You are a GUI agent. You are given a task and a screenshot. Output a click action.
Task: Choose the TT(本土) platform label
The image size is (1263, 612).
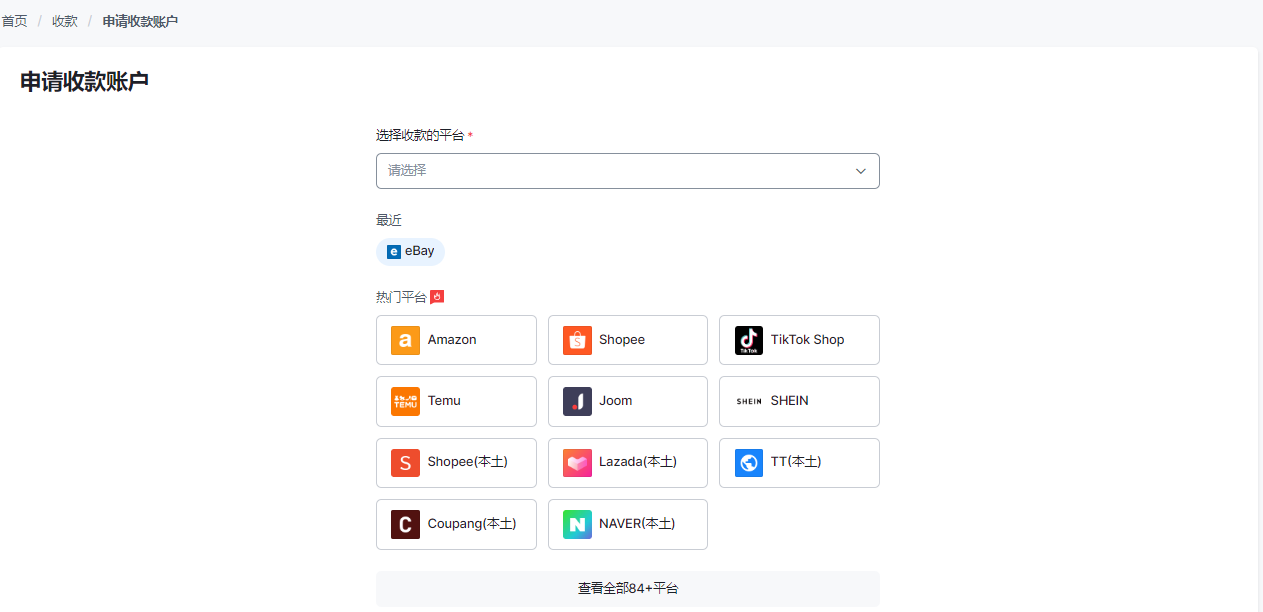point(796,462)
